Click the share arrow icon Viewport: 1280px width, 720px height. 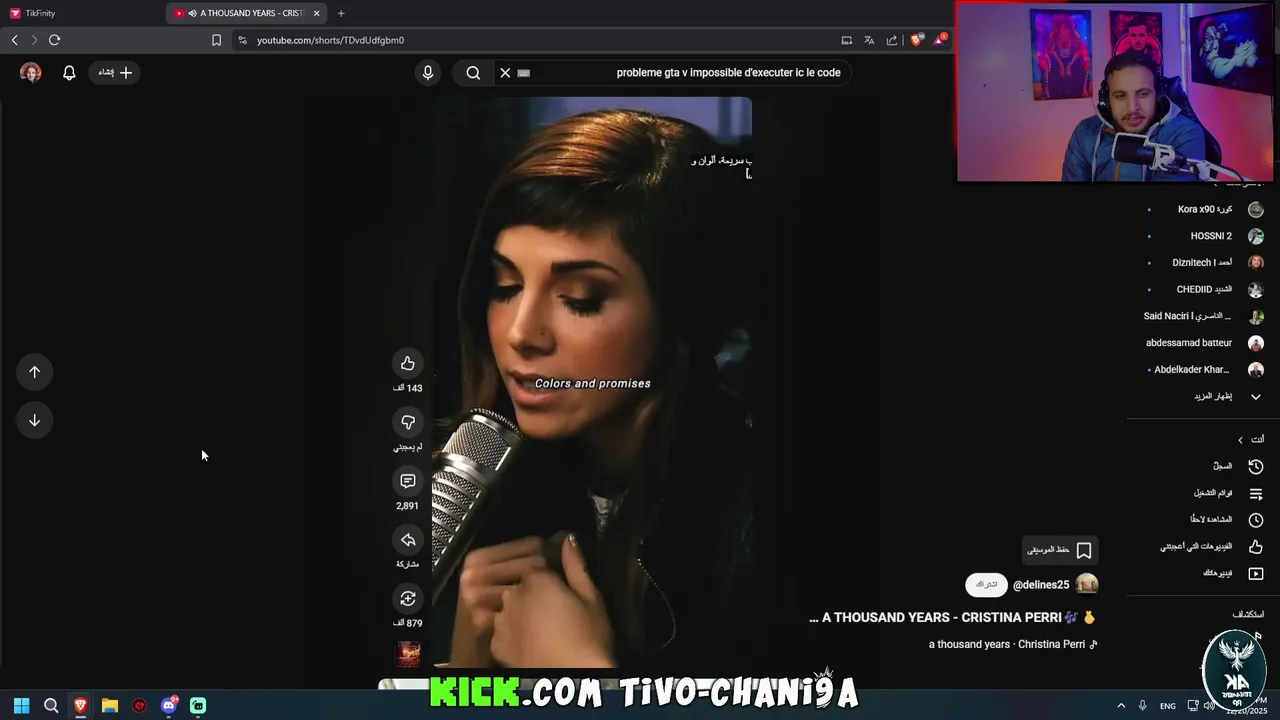click(408, 540)
